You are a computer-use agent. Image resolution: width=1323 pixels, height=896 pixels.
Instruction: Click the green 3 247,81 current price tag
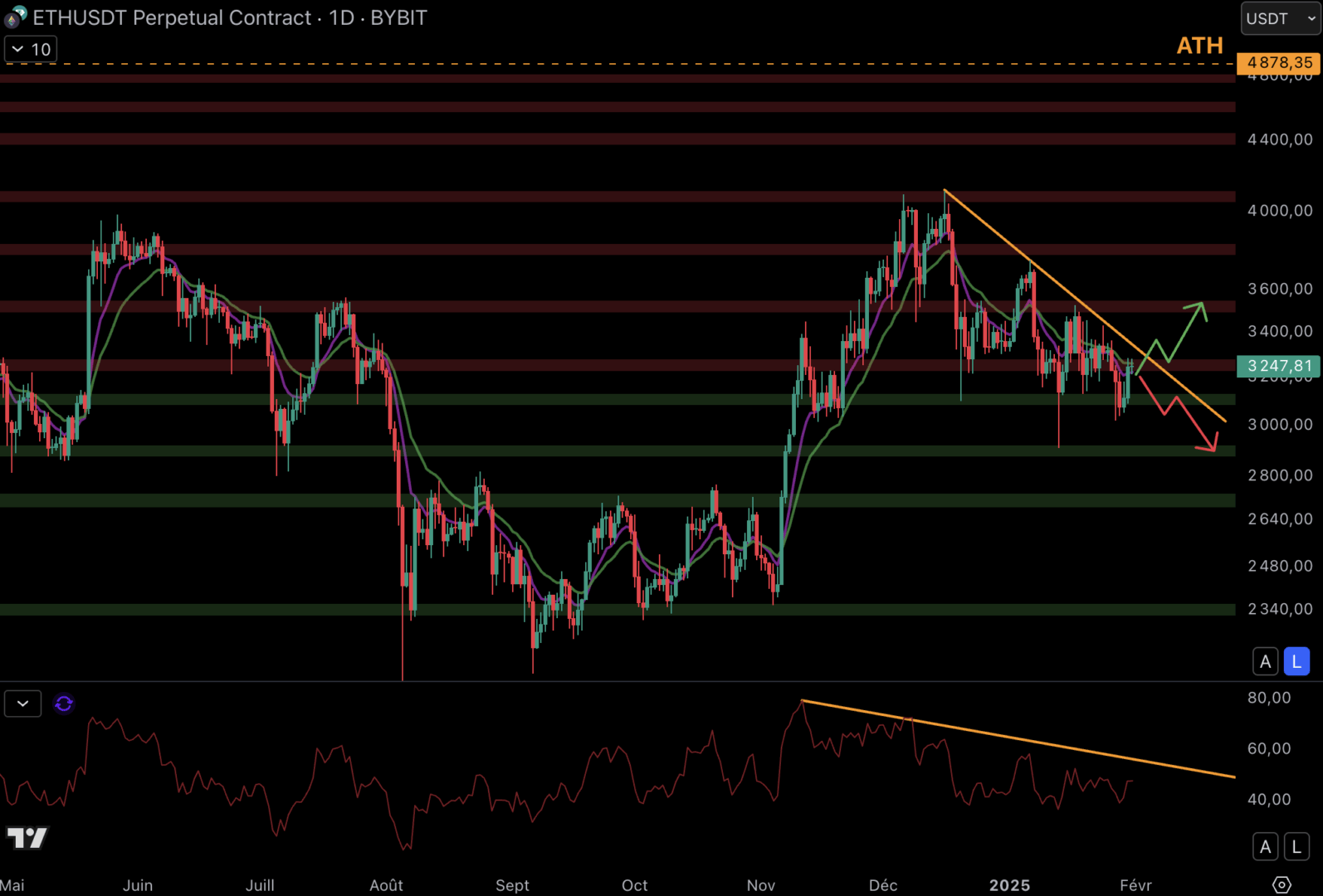[1278, 366]
